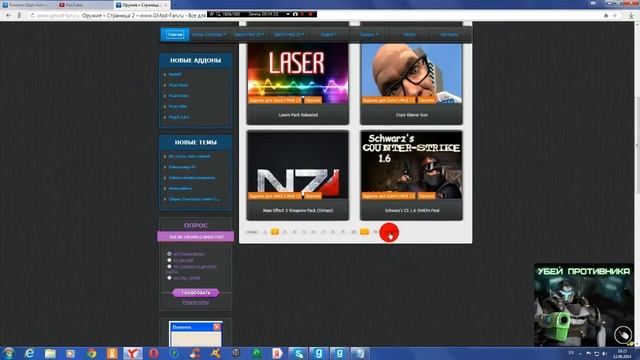Open last link in Новые аддоны list
This screenshot has height=360, width=640.
[179, 117]
